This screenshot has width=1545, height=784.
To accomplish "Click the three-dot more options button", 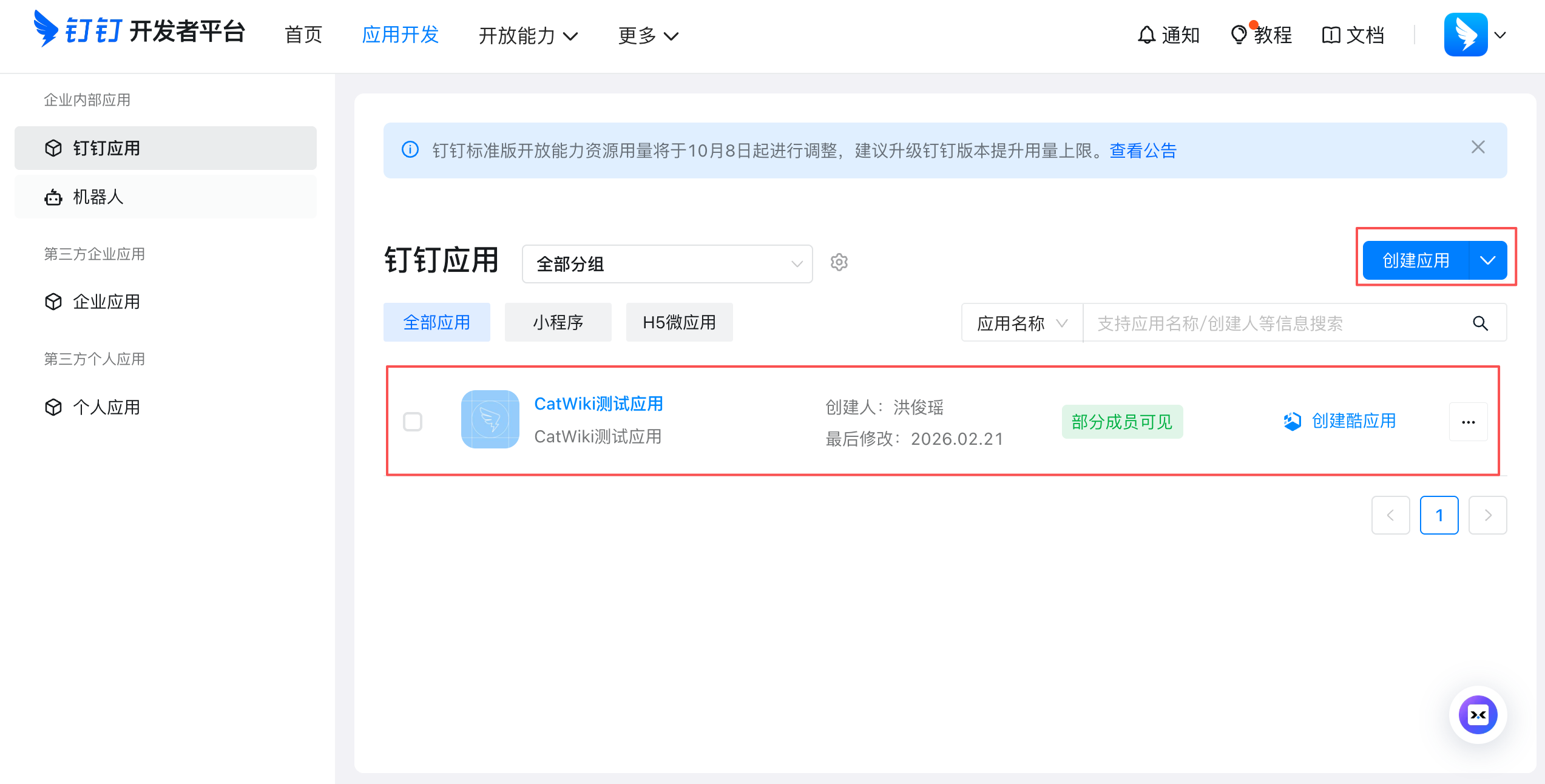I will [1468, 422].
